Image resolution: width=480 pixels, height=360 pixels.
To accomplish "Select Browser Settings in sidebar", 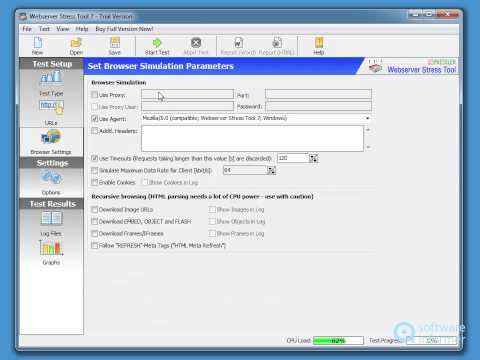I will [51, 142].
